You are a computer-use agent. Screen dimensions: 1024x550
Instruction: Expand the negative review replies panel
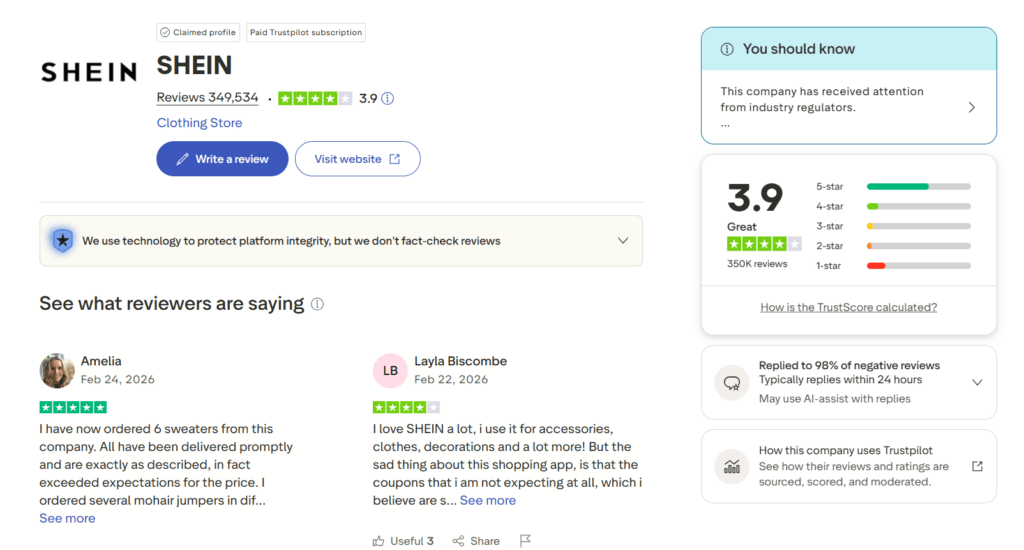pos(977,382)
